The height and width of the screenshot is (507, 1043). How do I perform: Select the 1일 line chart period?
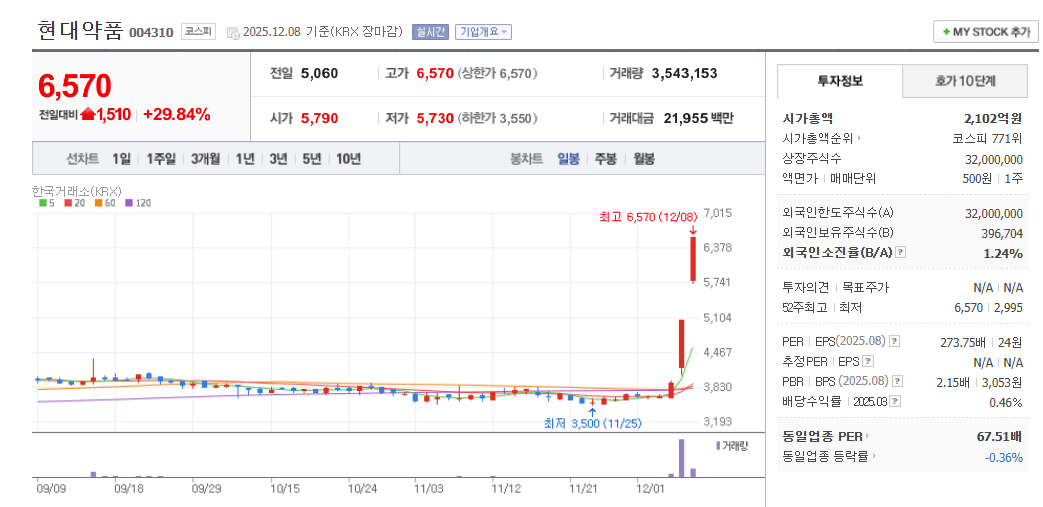coord(121,159)
